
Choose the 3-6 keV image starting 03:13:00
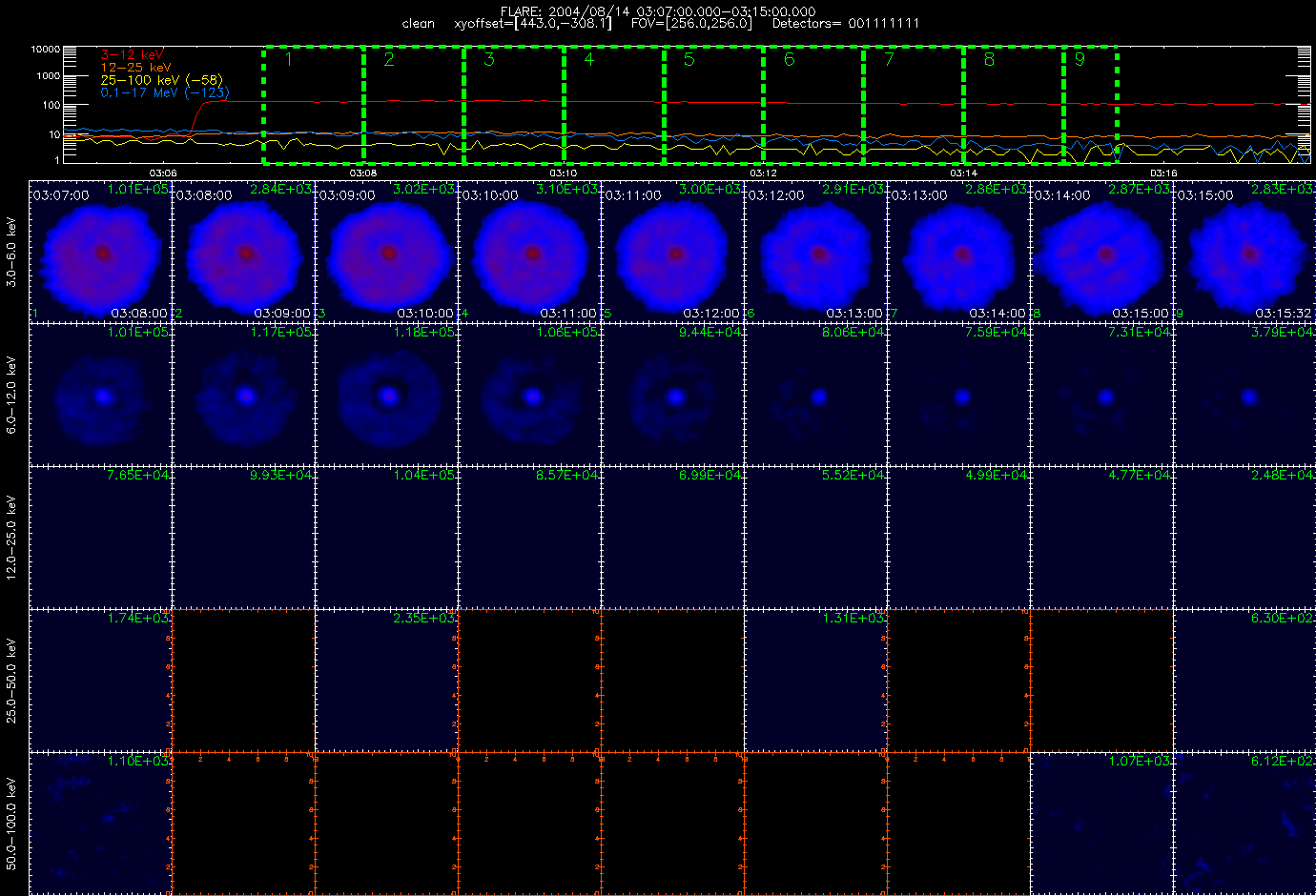[958, 252]
